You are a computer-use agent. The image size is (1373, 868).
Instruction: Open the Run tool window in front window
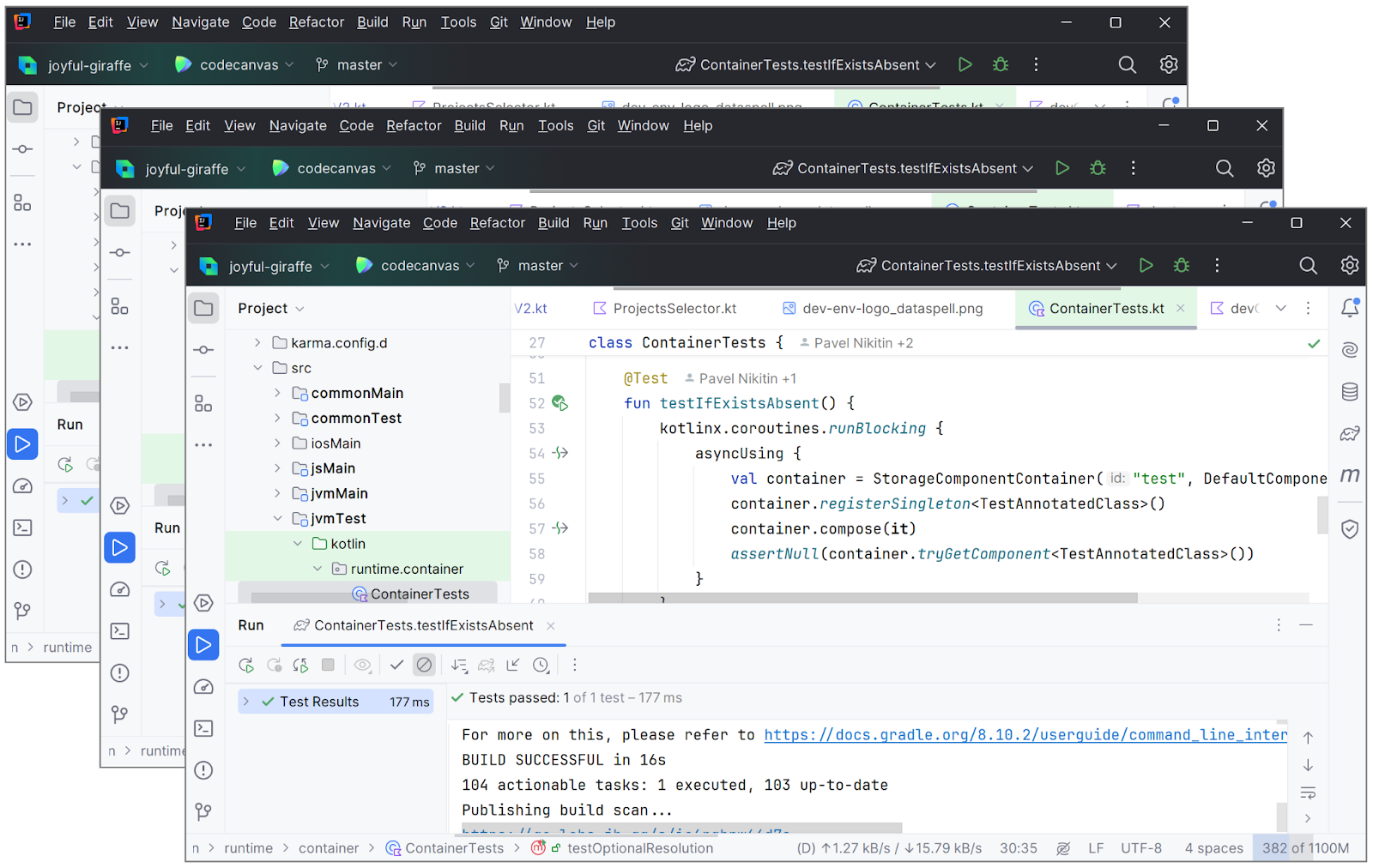[203, 645]
